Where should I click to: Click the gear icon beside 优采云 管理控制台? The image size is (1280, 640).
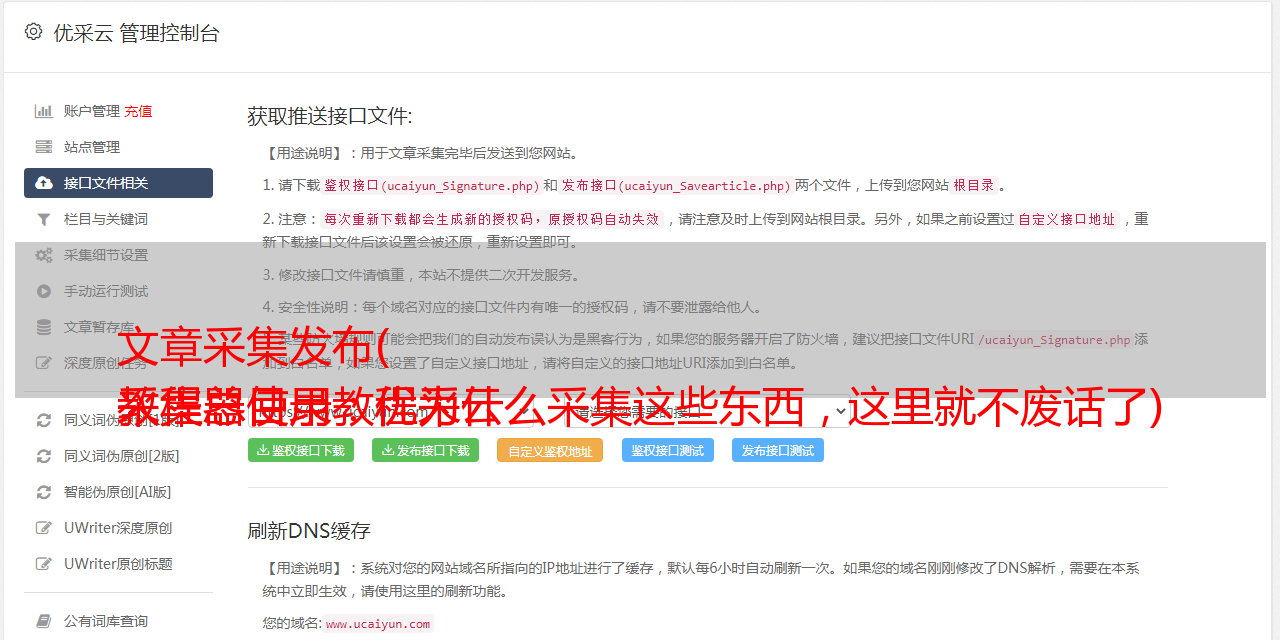tap(33, 32)
